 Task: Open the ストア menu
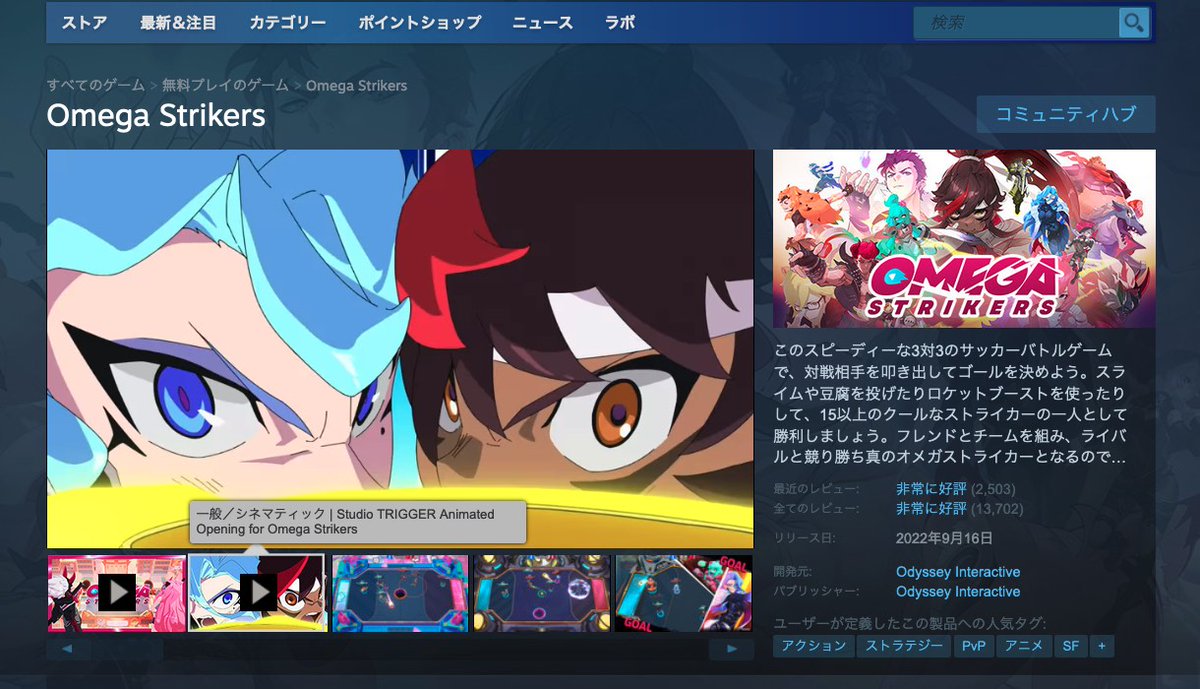click(x=84, y=22)
